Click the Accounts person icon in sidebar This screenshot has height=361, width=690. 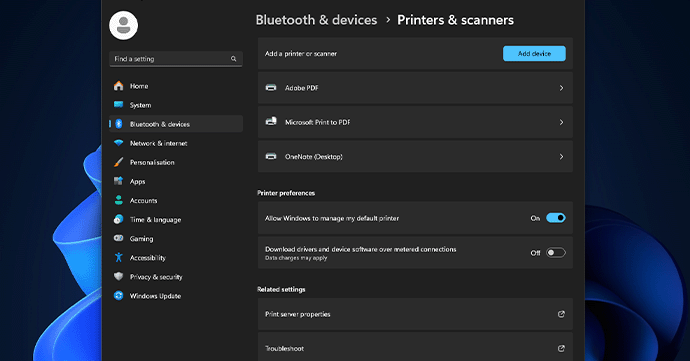[118, 200]
